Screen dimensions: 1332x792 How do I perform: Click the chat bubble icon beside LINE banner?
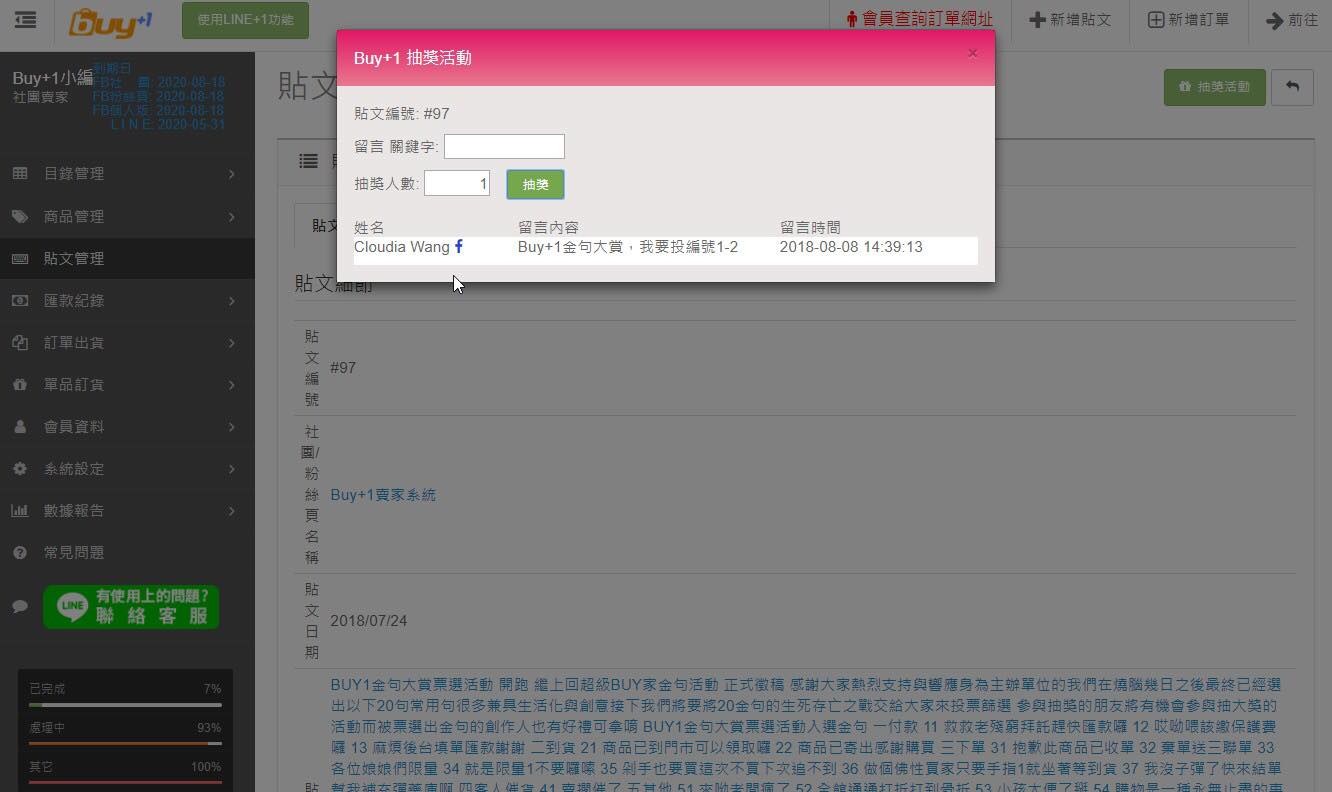tap(20, 606)
